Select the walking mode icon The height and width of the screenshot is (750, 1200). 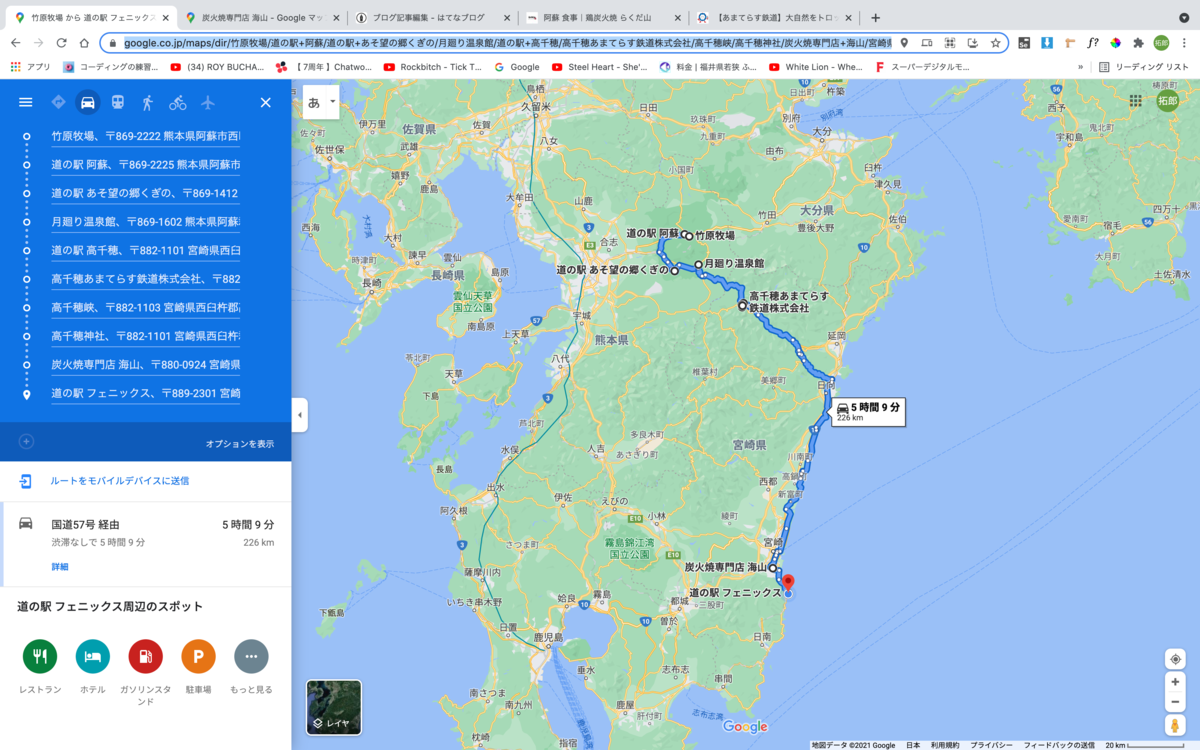(148, 102)
